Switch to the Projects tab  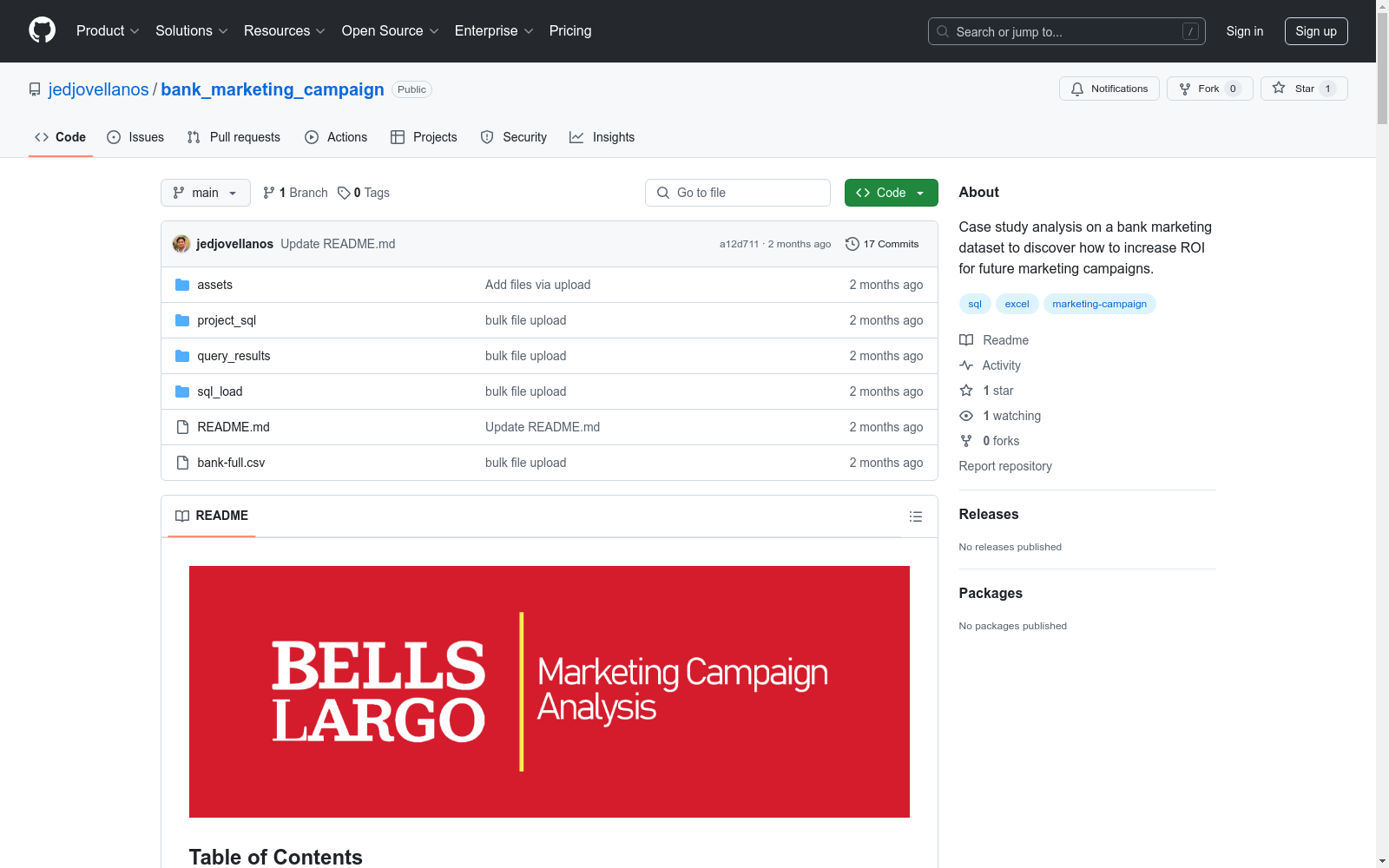point(424,137)
